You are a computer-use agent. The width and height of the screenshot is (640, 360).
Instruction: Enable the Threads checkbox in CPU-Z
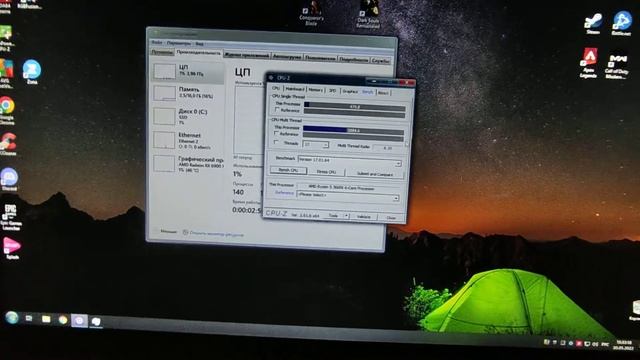pyautogui.click(x=276, y=143)
